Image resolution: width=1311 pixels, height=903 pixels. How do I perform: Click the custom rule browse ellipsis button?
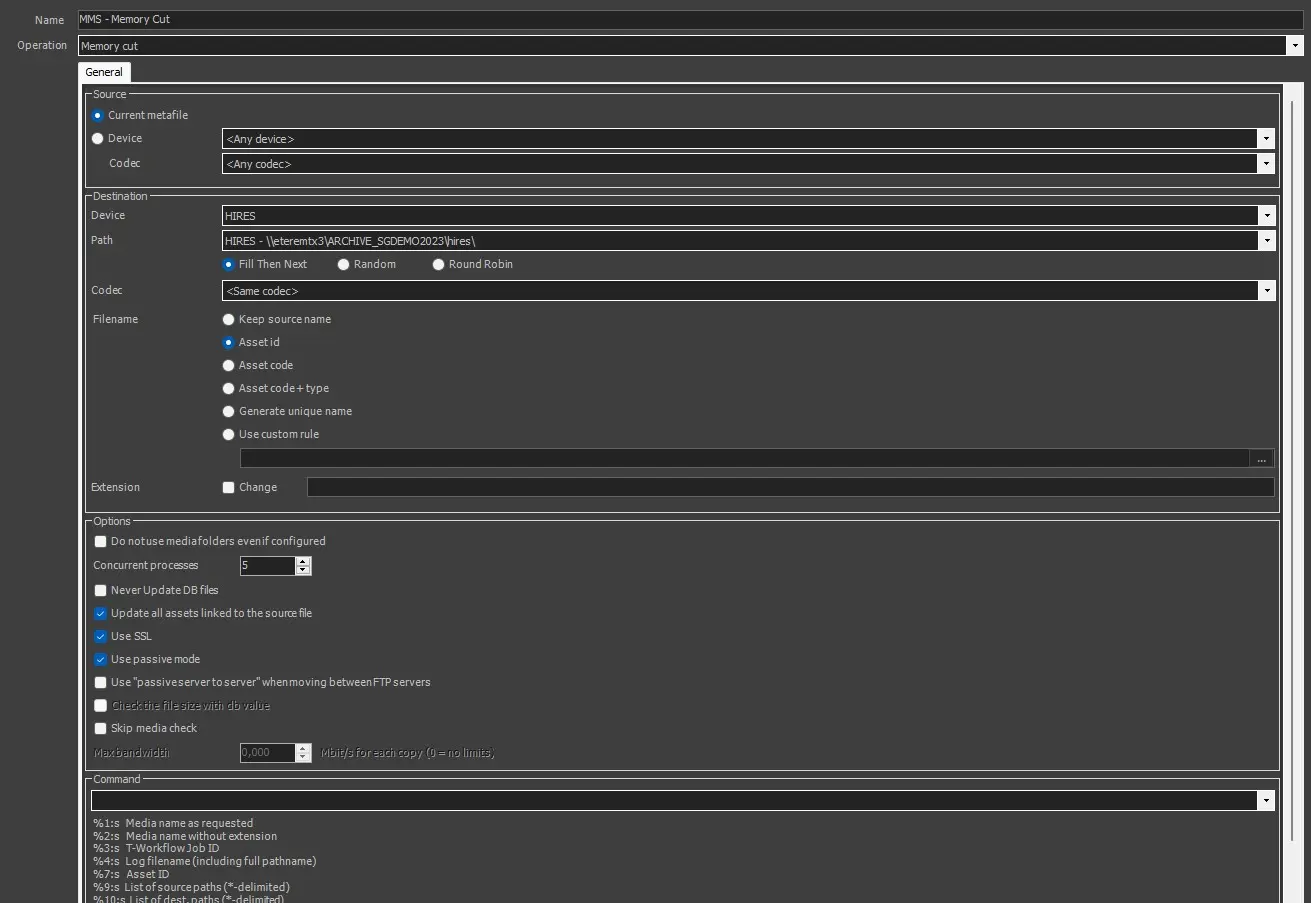(1261, 459)
